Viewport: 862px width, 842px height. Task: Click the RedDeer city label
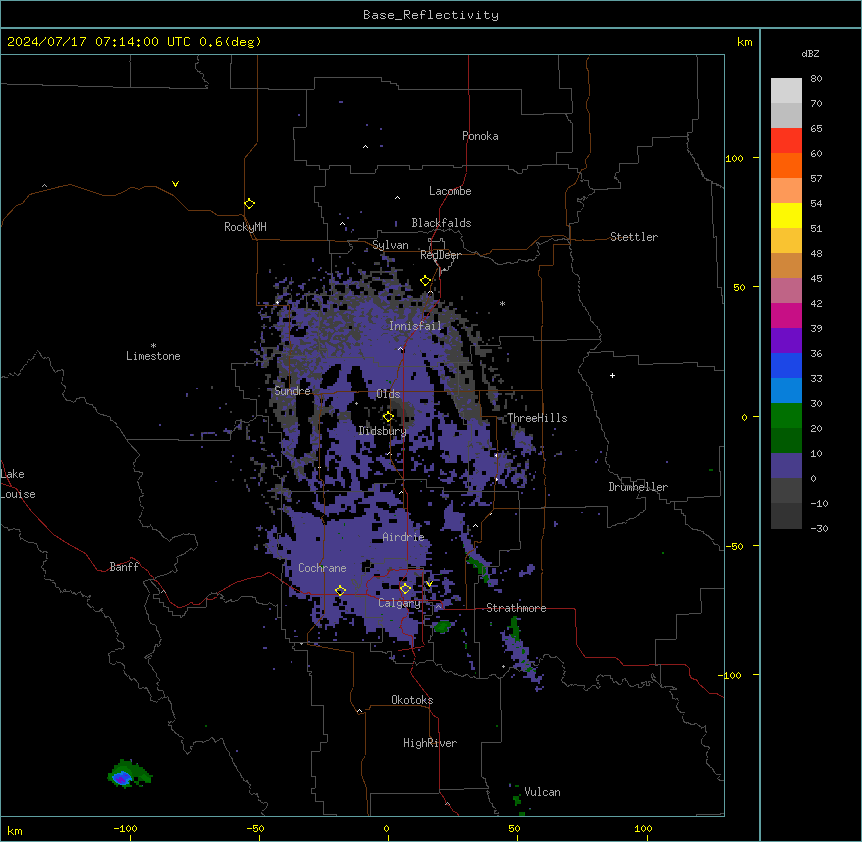[440, 255]
